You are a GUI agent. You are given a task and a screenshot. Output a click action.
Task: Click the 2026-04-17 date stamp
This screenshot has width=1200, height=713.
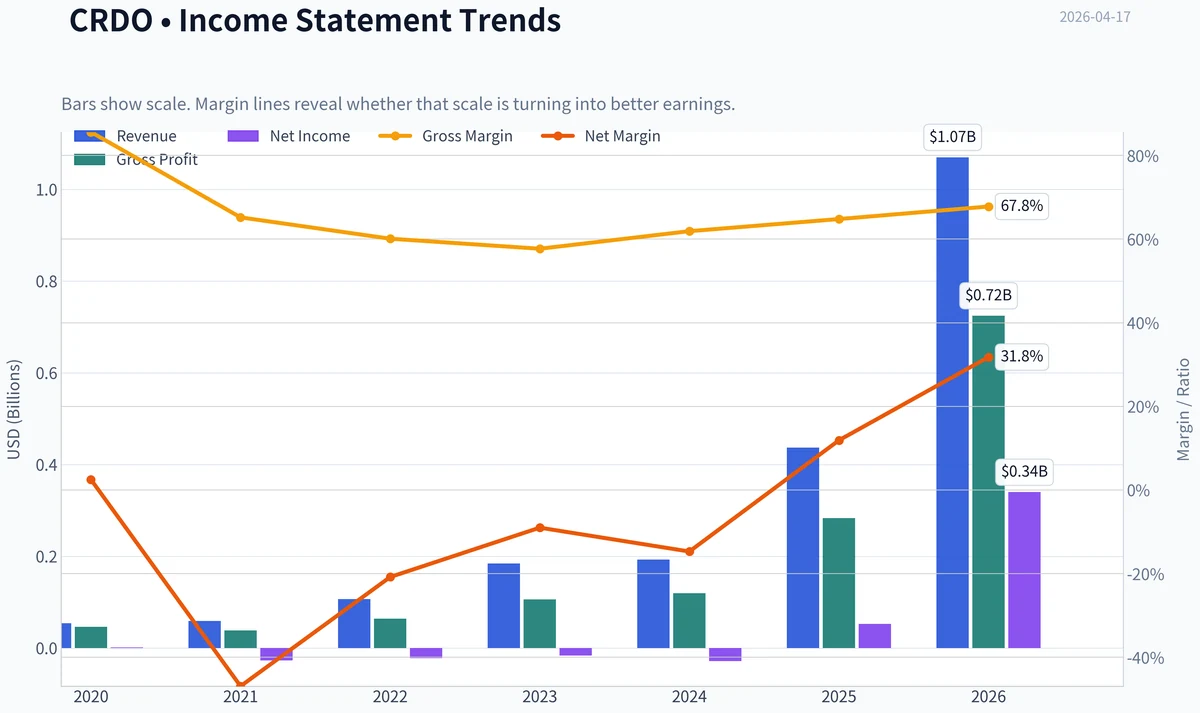pyautogui.click(x=1095, y=17)
